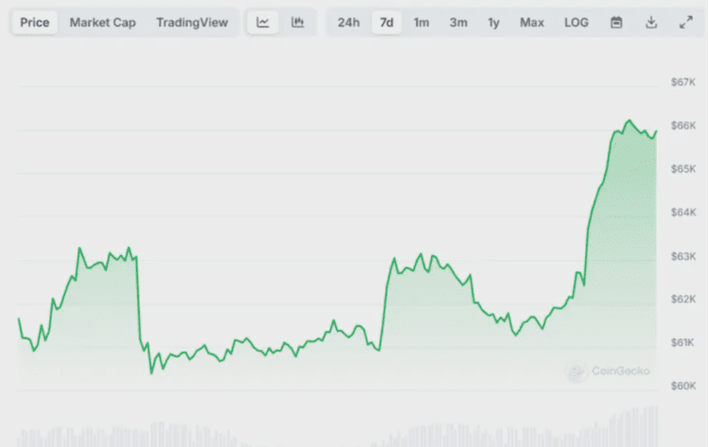Select the Price tab
Viewport: 709px width, 447px height.
coord(35,22)
